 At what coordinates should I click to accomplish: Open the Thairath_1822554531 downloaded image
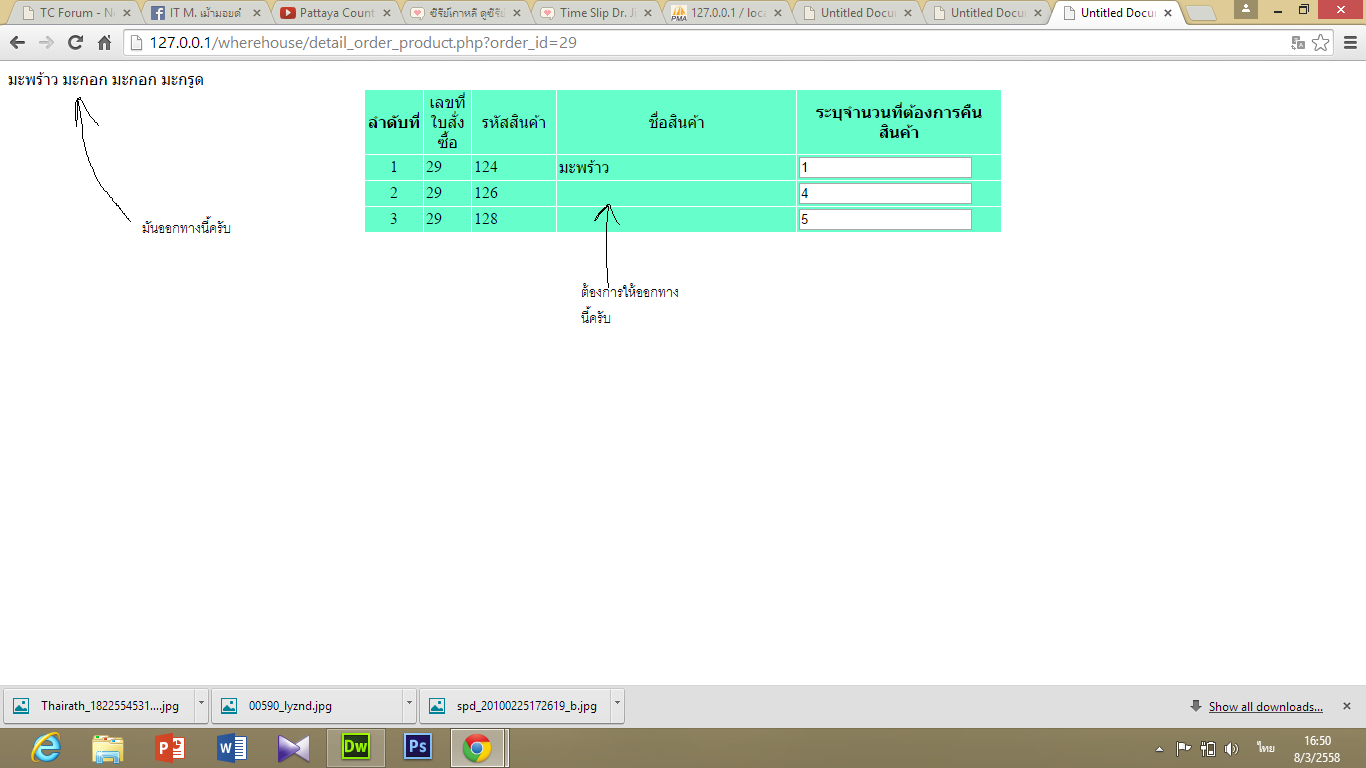tap(99, 705)
